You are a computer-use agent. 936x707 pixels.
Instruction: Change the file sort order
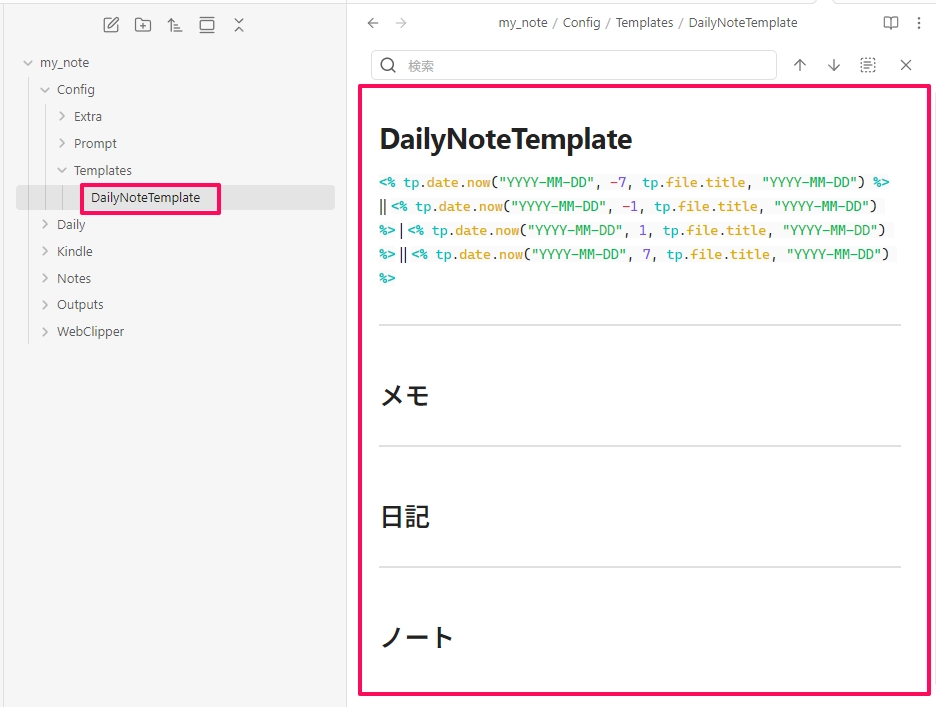click(x=174, y=25)
